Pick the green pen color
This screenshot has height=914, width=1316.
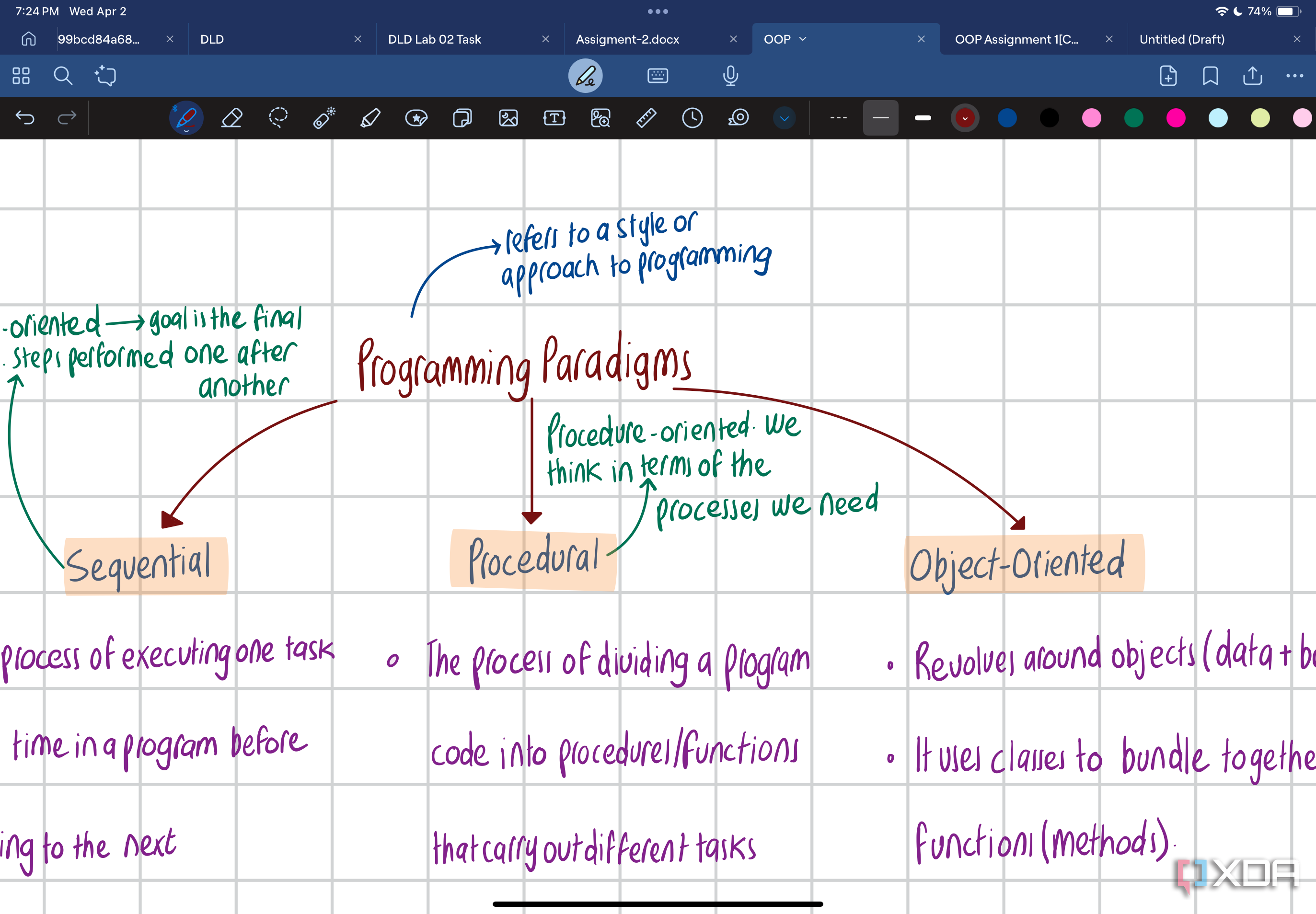coord(1134,118)
